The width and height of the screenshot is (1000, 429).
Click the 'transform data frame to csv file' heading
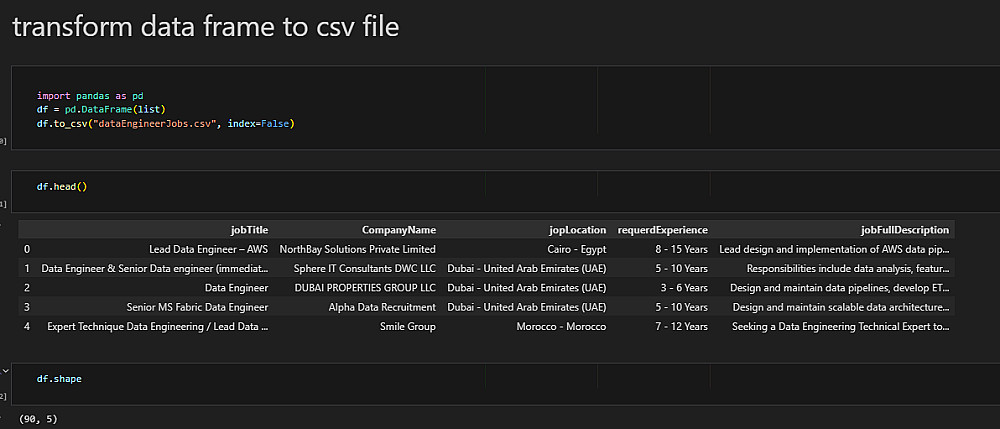(x=205, y=28)
